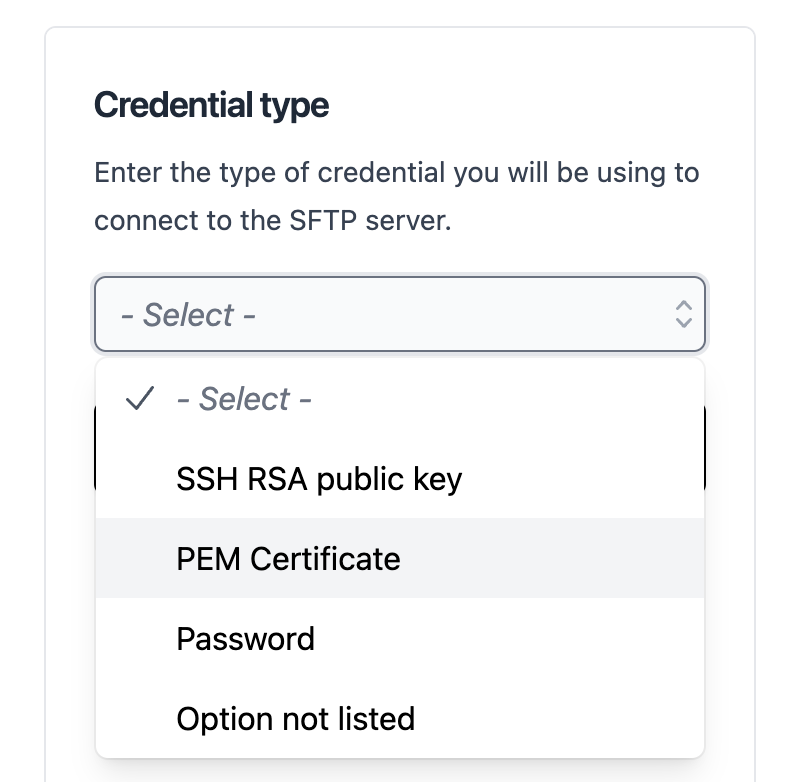The height and width of the screenshot is (782, 806).
Task: Click the checkmark icon beside - Select -
Action: click(139, 399)
